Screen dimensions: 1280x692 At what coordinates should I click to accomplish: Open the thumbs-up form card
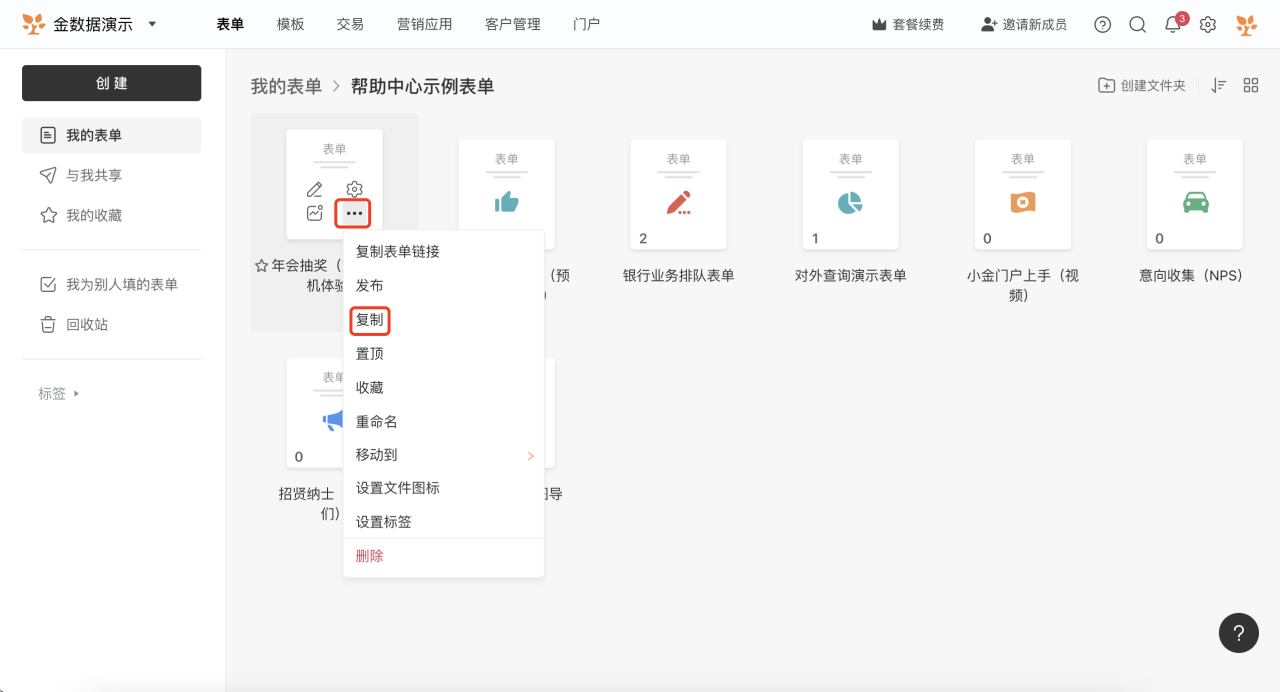[507, 195]
